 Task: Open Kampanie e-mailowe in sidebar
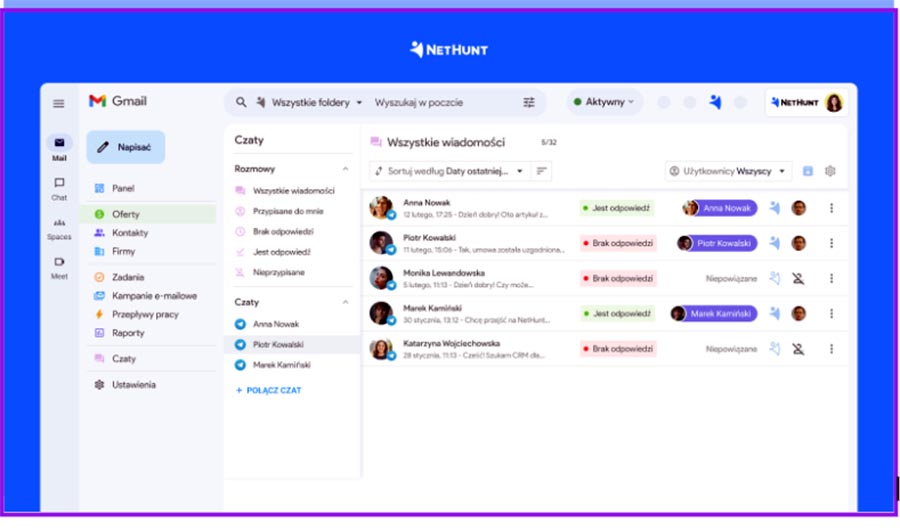[x=153, y=296]
